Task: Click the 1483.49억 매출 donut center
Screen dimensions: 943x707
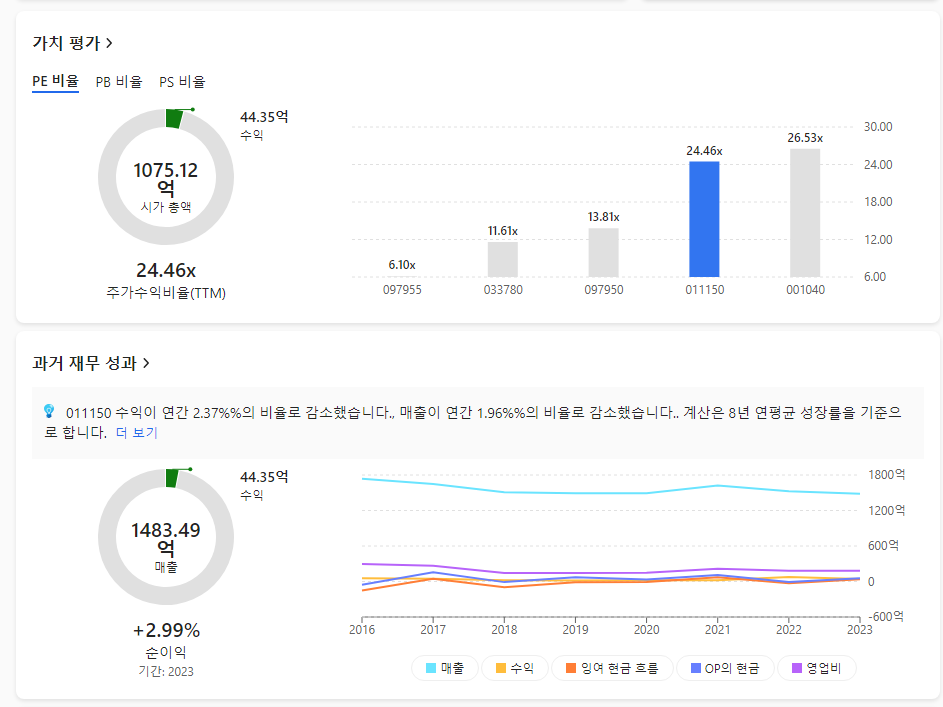Action: [x=166, y=546]
